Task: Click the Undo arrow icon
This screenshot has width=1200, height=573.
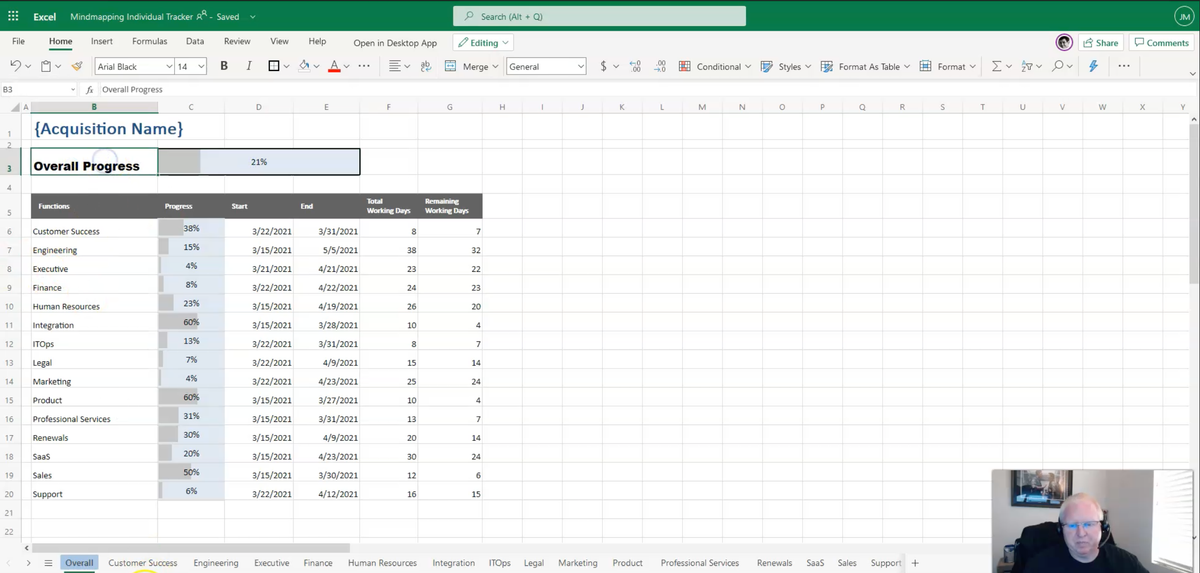Action: pyautogui.click(x=15, y=66)
